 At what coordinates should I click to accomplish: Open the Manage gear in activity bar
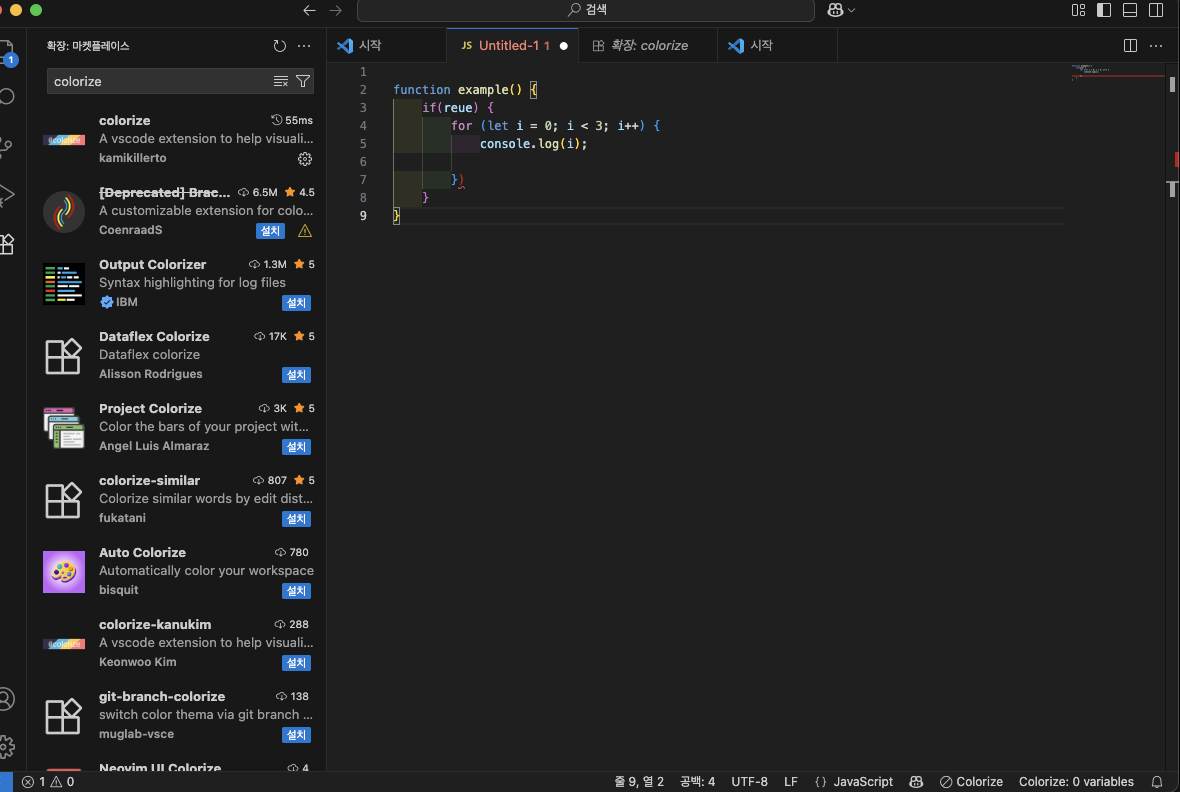pos(7,747)
